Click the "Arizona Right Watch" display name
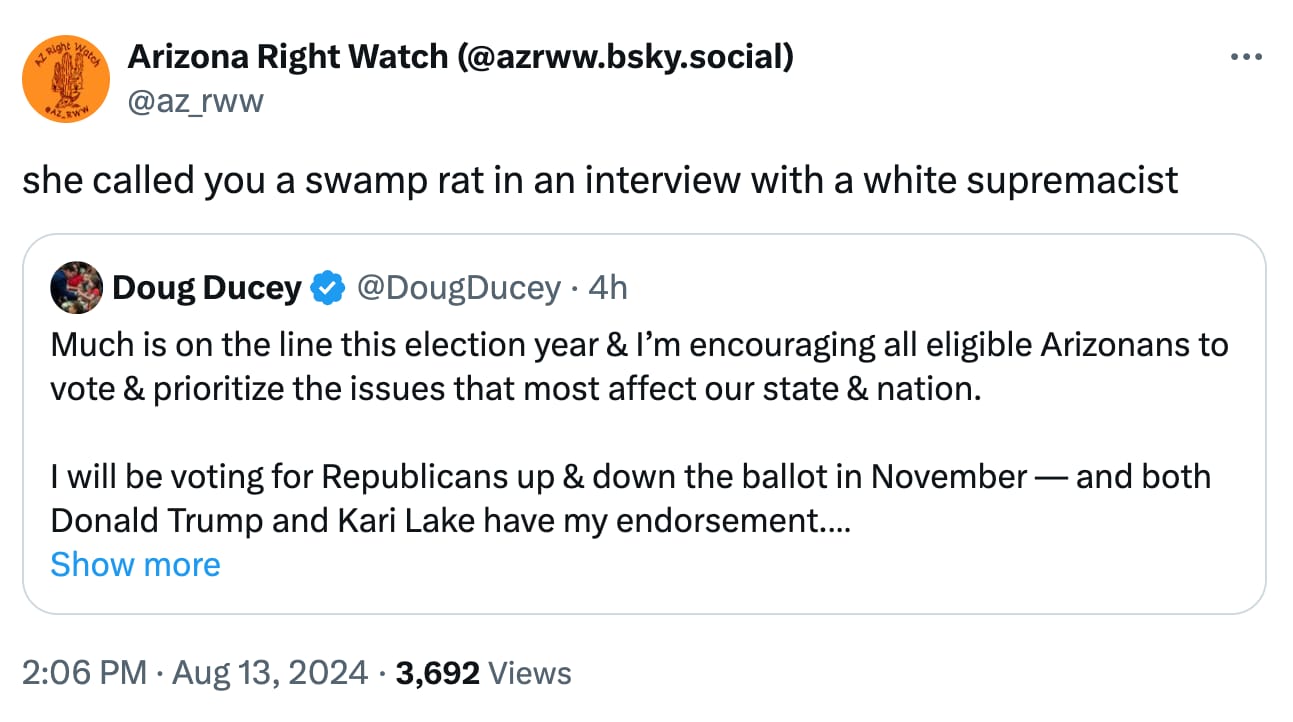 coord(287,58)
